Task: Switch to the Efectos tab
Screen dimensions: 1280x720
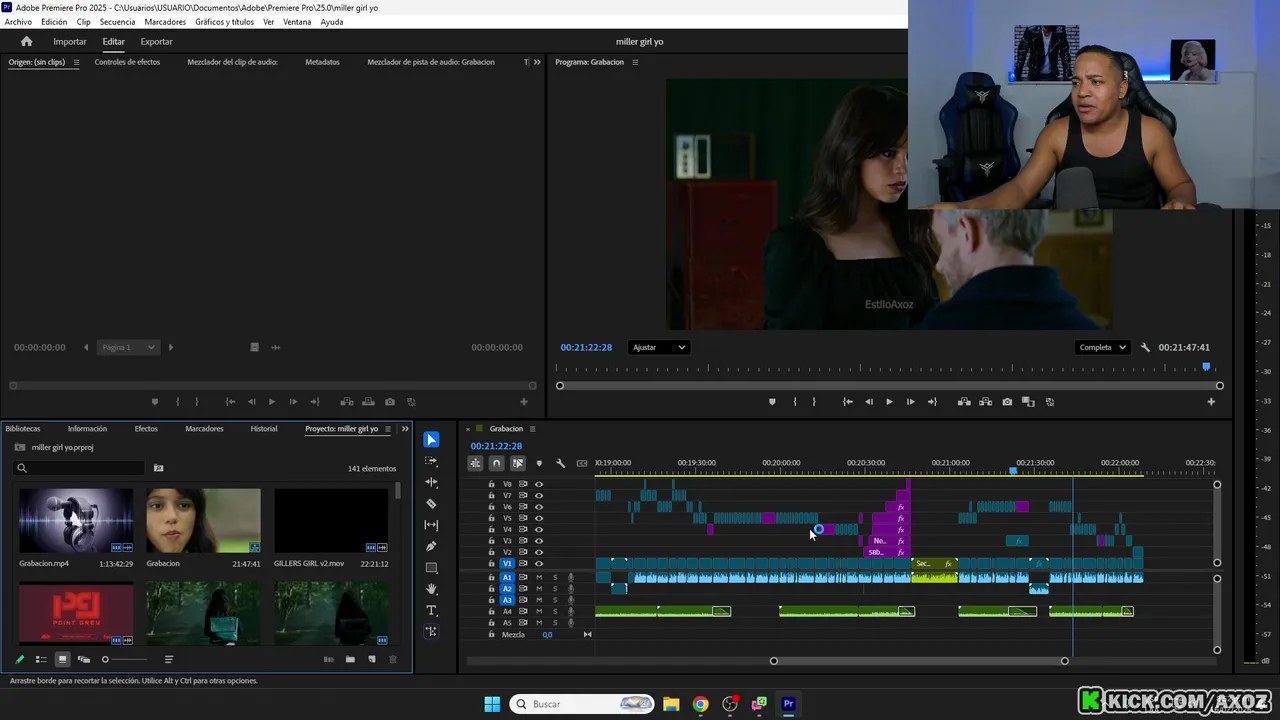Action: [146, 429]
